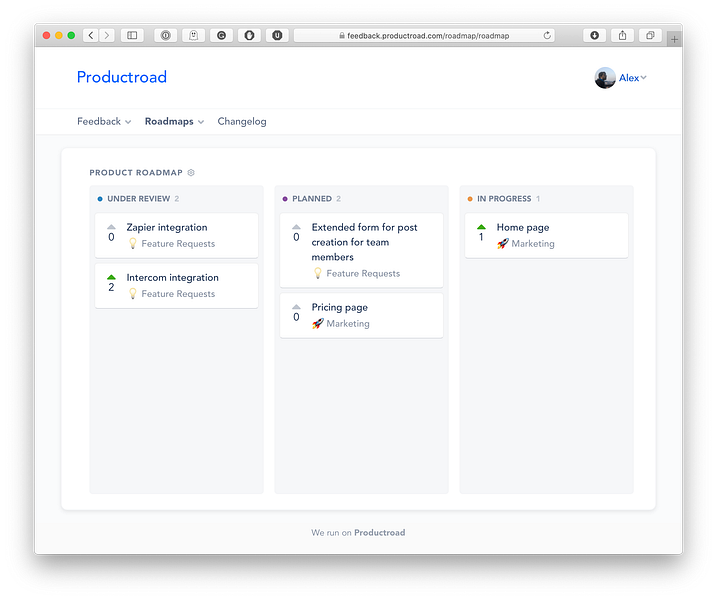Click the dark circle extension icon
This screenshot has height=600, width=717.
249,35
